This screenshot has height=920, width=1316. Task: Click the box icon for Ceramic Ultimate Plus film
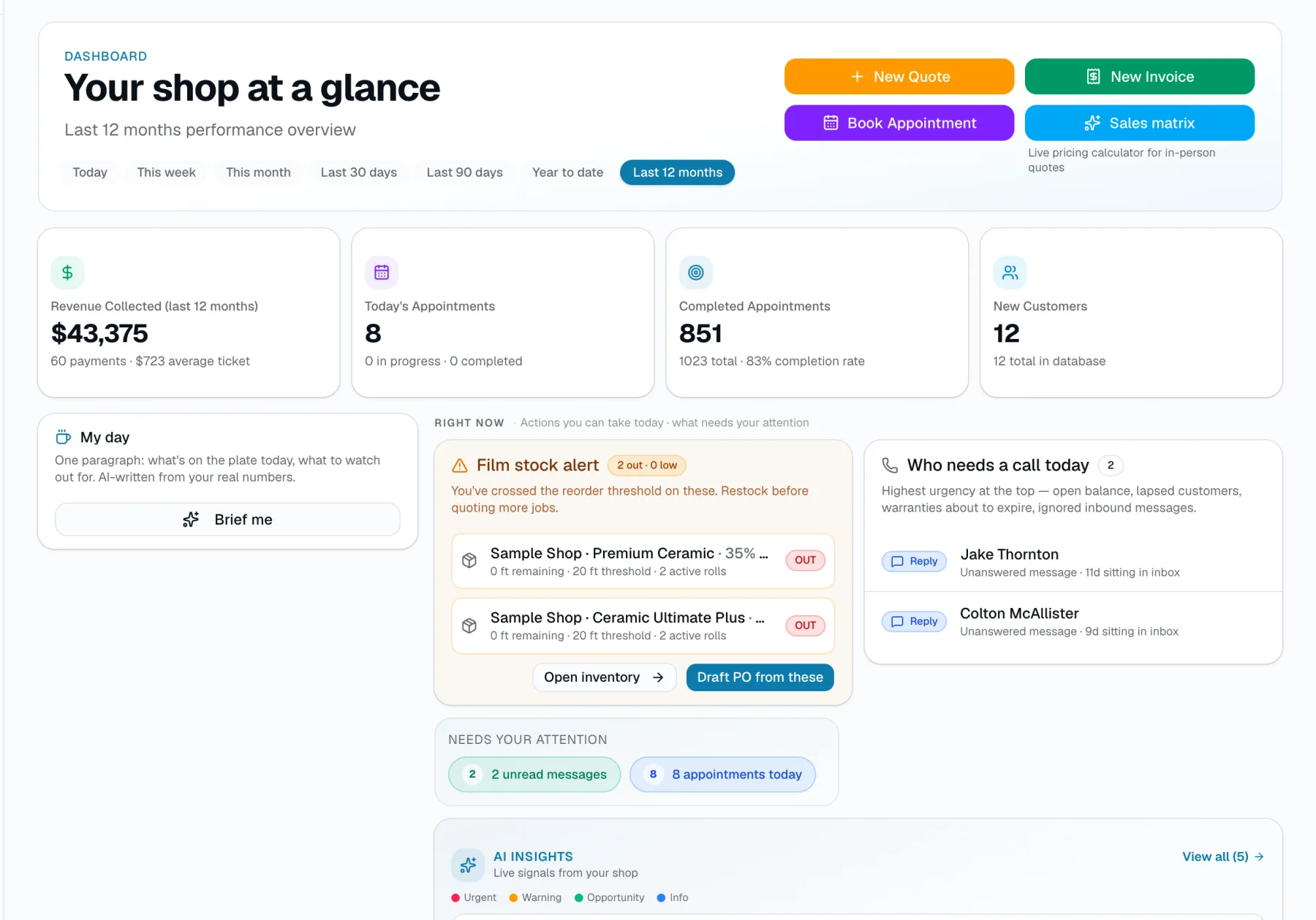coord(469,626)
